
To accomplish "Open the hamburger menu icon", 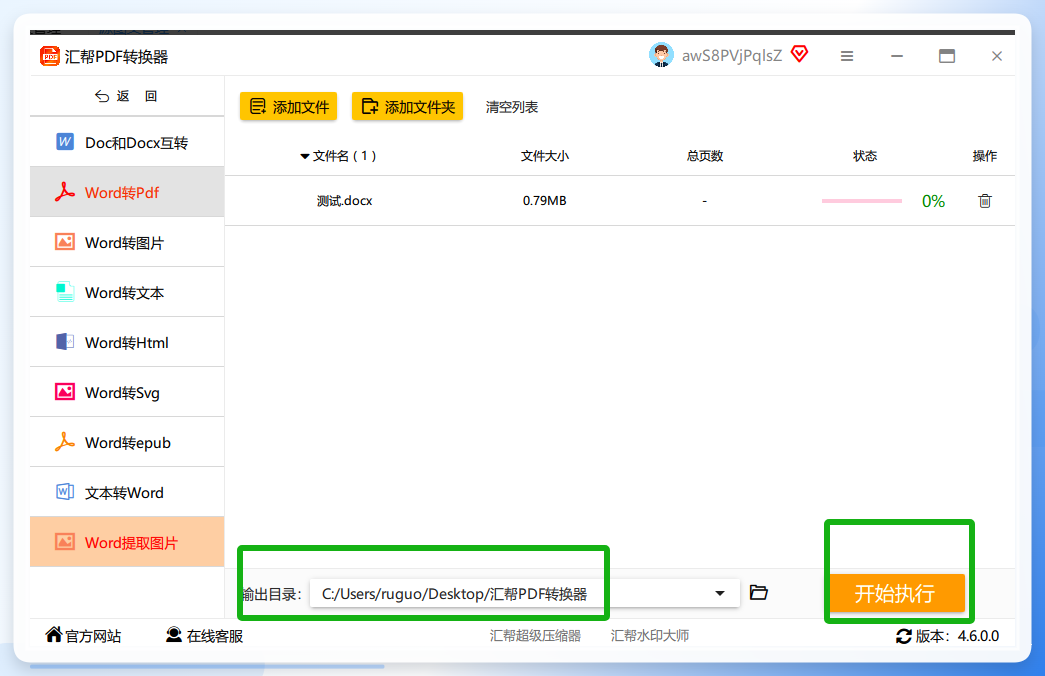I will pyautogui.click(x=846, y=56).
